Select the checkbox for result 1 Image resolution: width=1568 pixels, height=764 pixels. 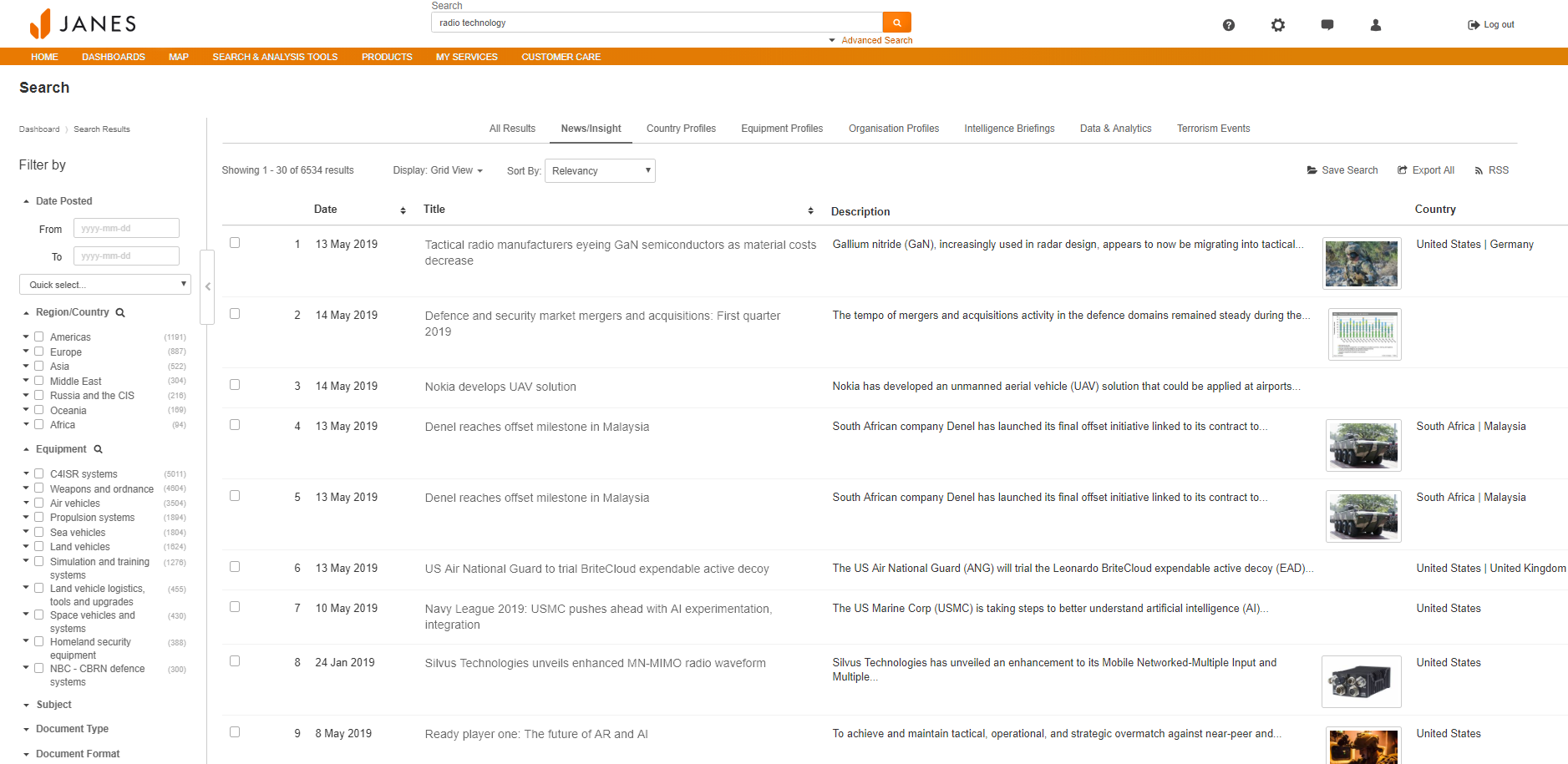pos(235,243)
